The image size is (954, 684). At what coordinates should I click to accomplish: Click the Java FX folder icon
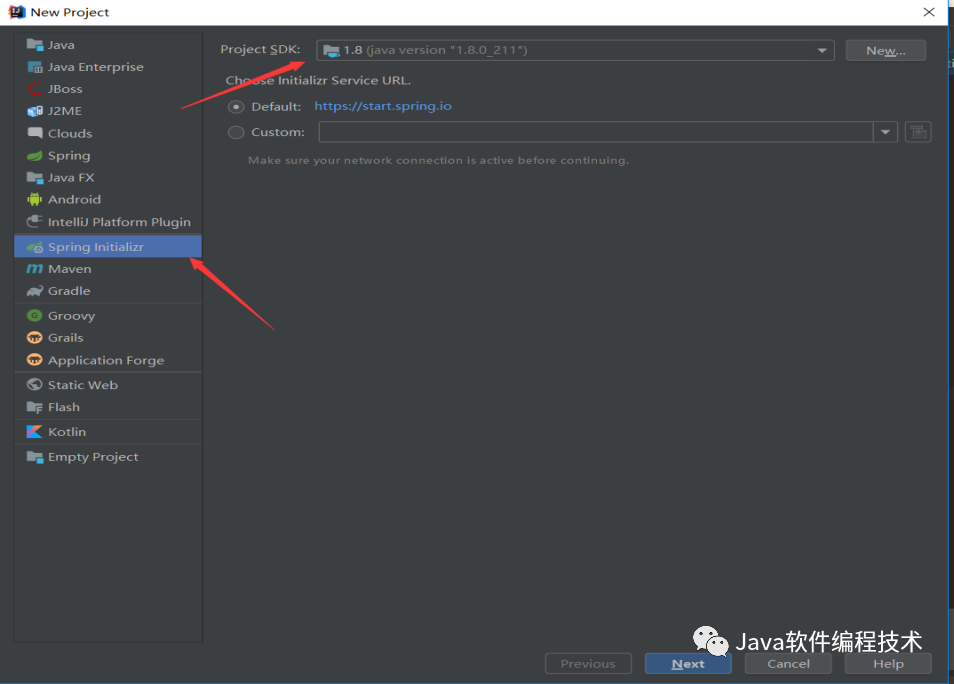coord(35,178)
